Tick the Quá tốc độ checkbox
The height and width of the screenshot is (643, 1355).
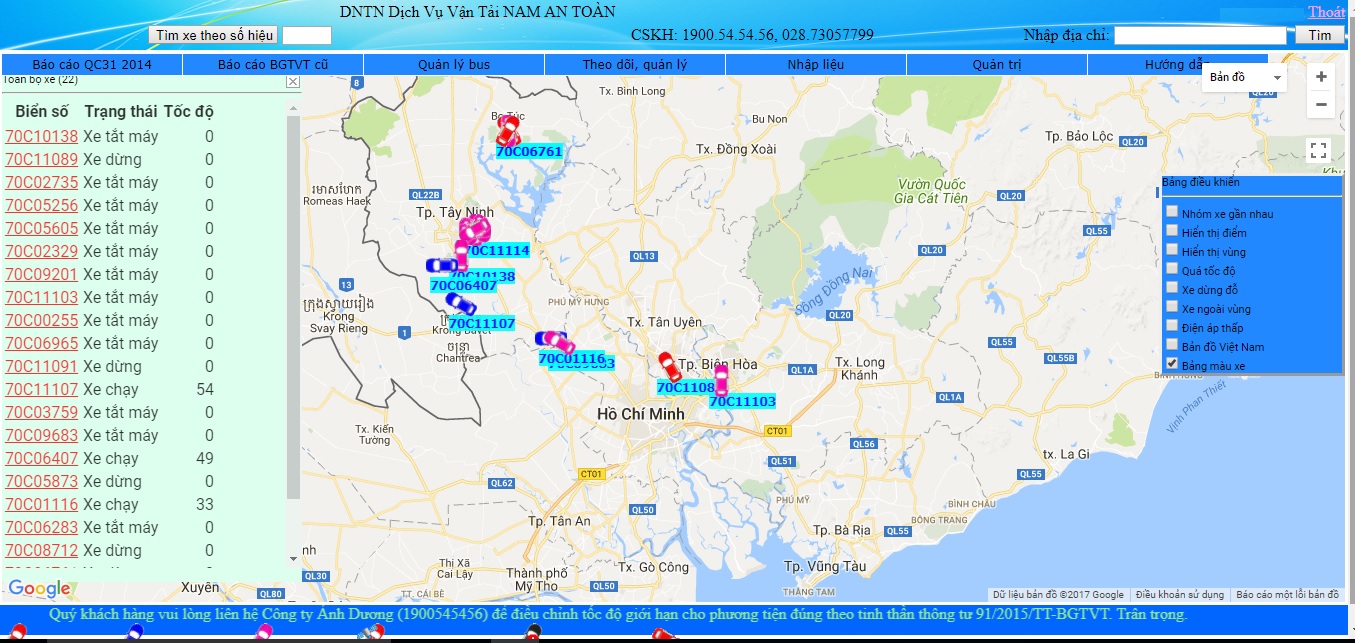1172,268
